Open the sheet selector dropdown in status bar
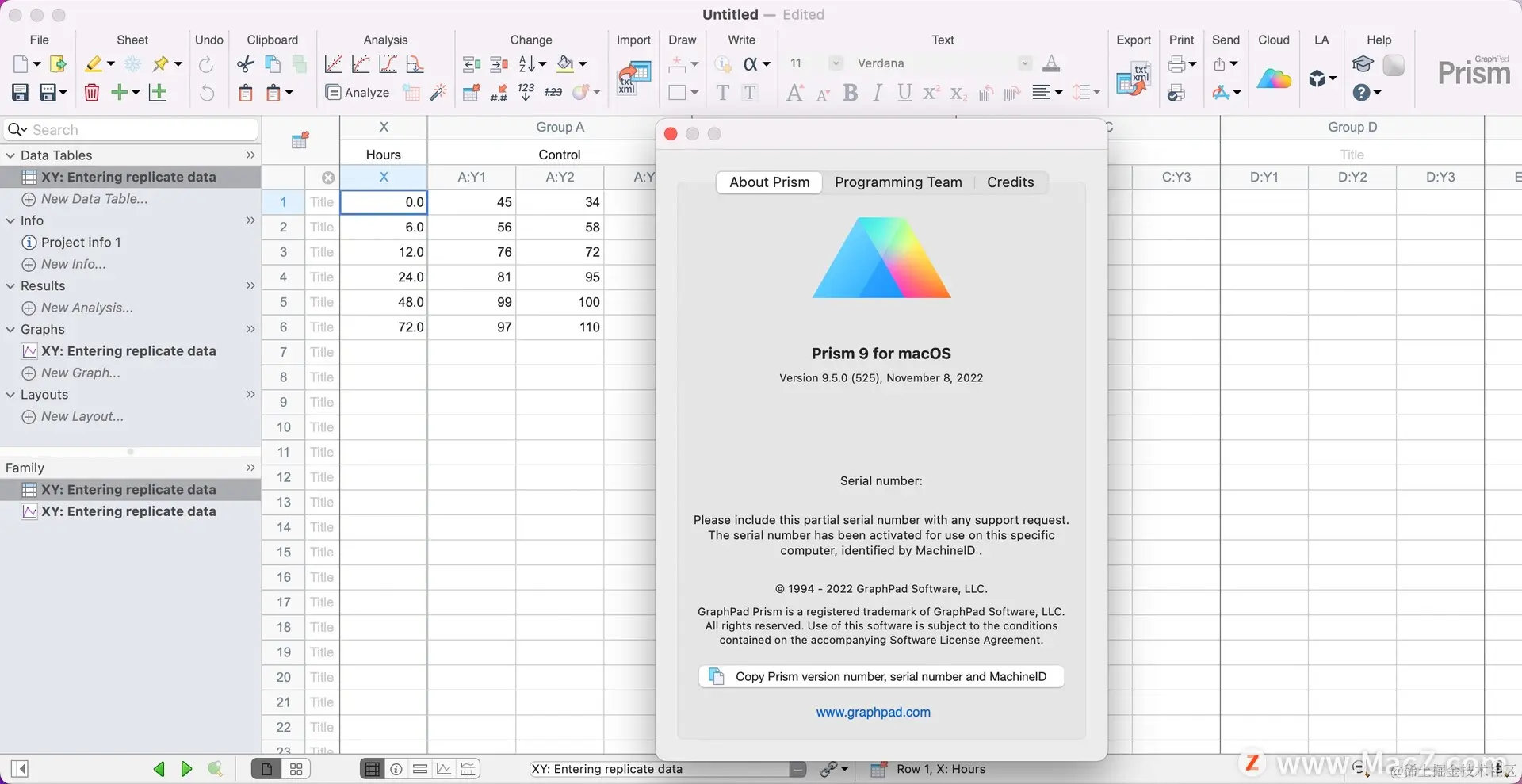This screenshot has height=784, width=1522. [x=798, y=769]
